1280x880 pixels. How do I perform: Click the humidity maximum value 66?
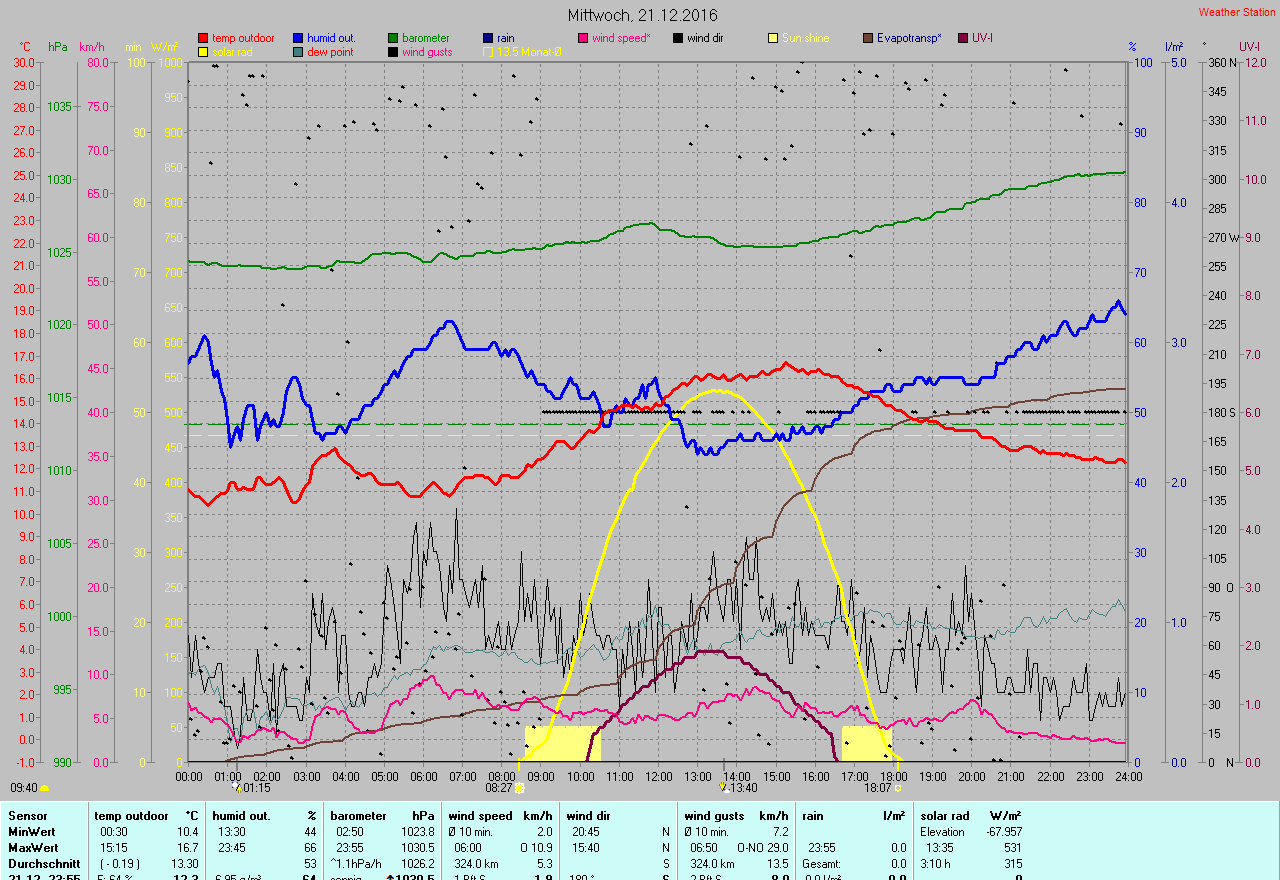(310, 848)
